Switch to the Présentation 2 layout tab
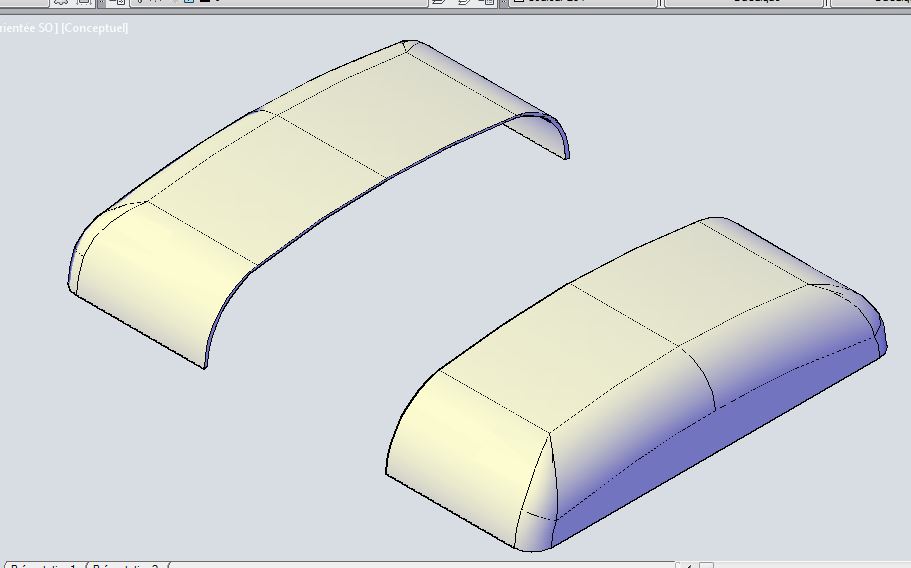The image size is (911, 568). [126, 565]
